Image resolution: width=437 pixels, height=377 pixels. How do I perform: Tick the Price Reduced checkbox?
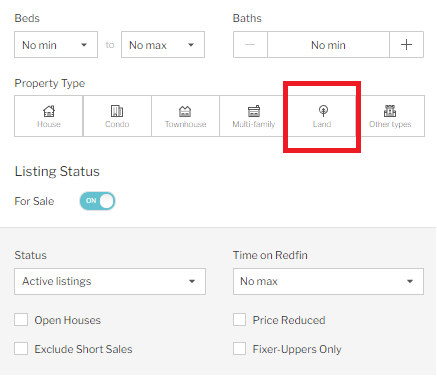point(239,320)
